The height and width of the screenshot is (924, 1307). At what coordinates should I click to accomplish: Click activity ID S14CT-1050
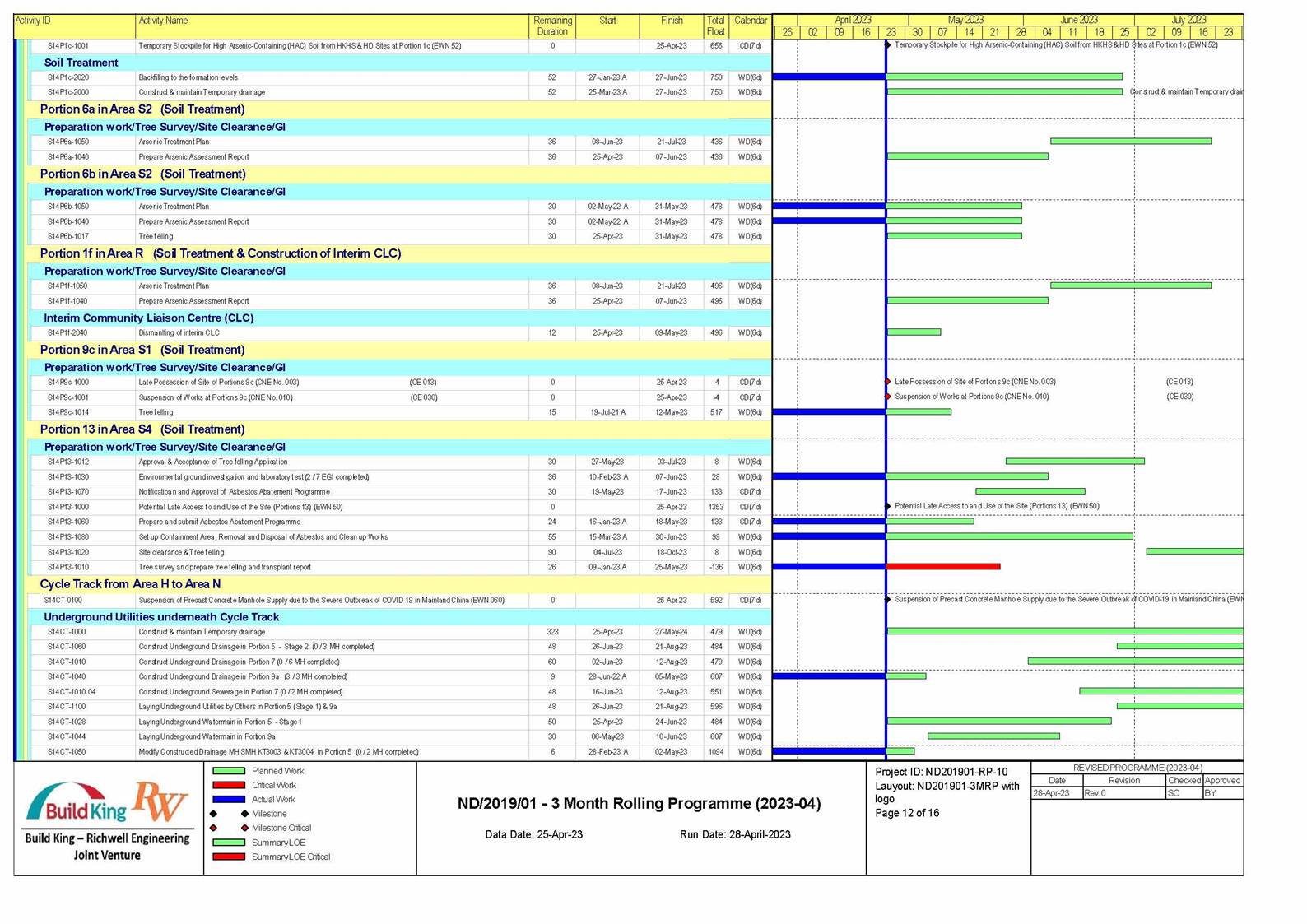67,752
